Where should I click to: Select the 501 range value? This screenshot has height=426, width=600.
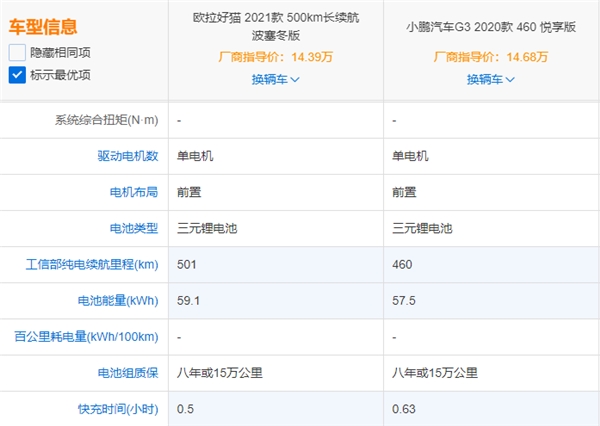186,264
